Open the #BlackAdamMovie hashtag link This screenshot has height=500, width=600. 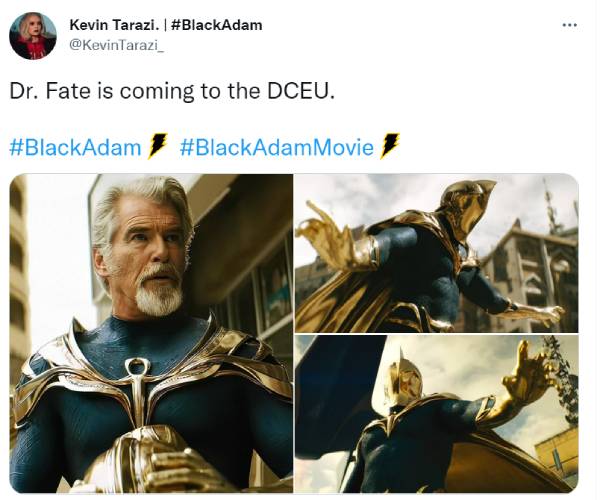[x=276, y=148]
